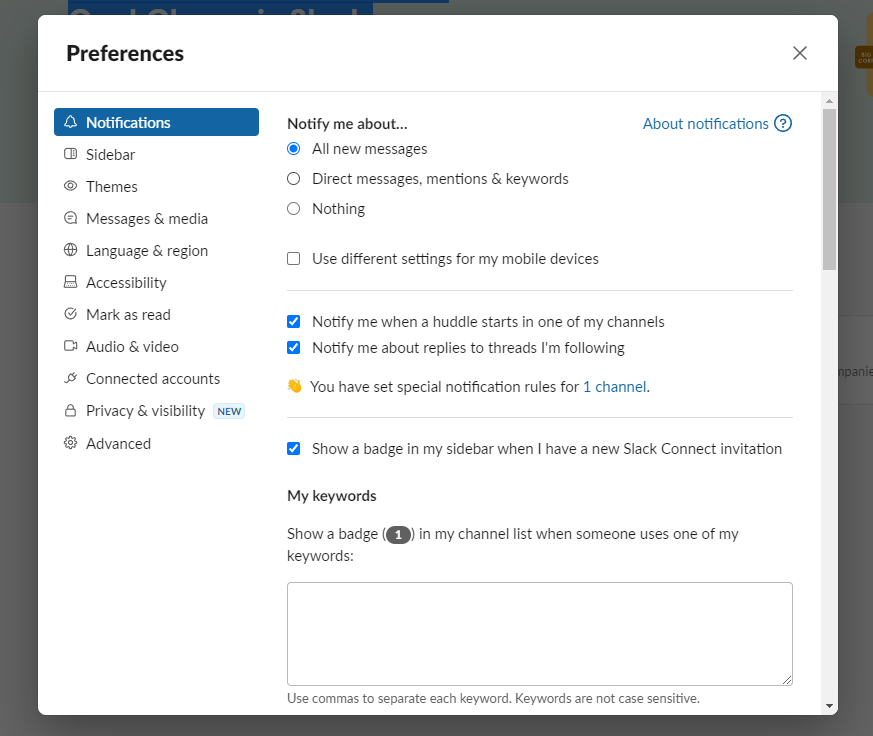Click the Language & region globe icon
The image size is (873, 736).
69,250
